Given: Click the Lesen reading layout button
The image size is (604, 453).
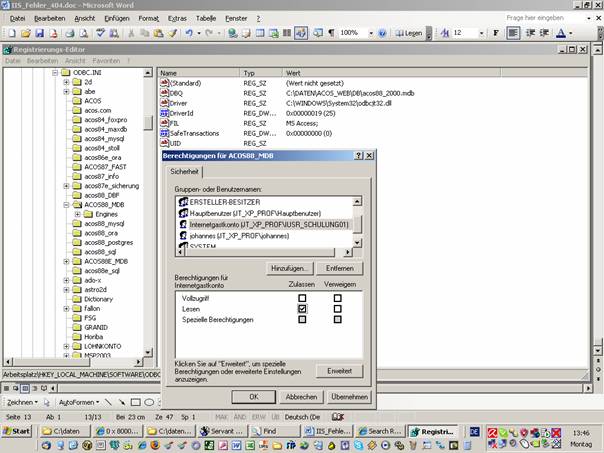Looking at the screenshot, I should pyautogui.click(x=409, y=33).
